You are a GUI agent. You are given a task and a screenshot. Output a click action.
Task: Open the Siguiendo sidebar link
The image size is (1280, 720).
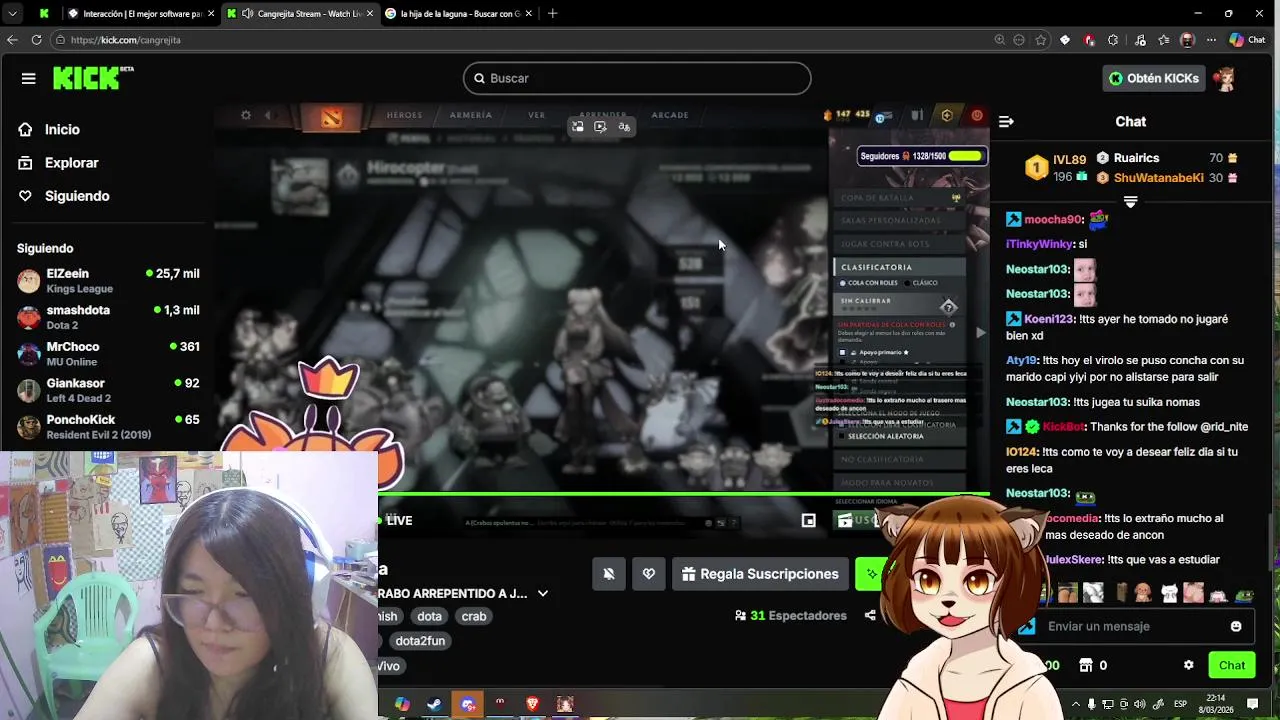65,196
